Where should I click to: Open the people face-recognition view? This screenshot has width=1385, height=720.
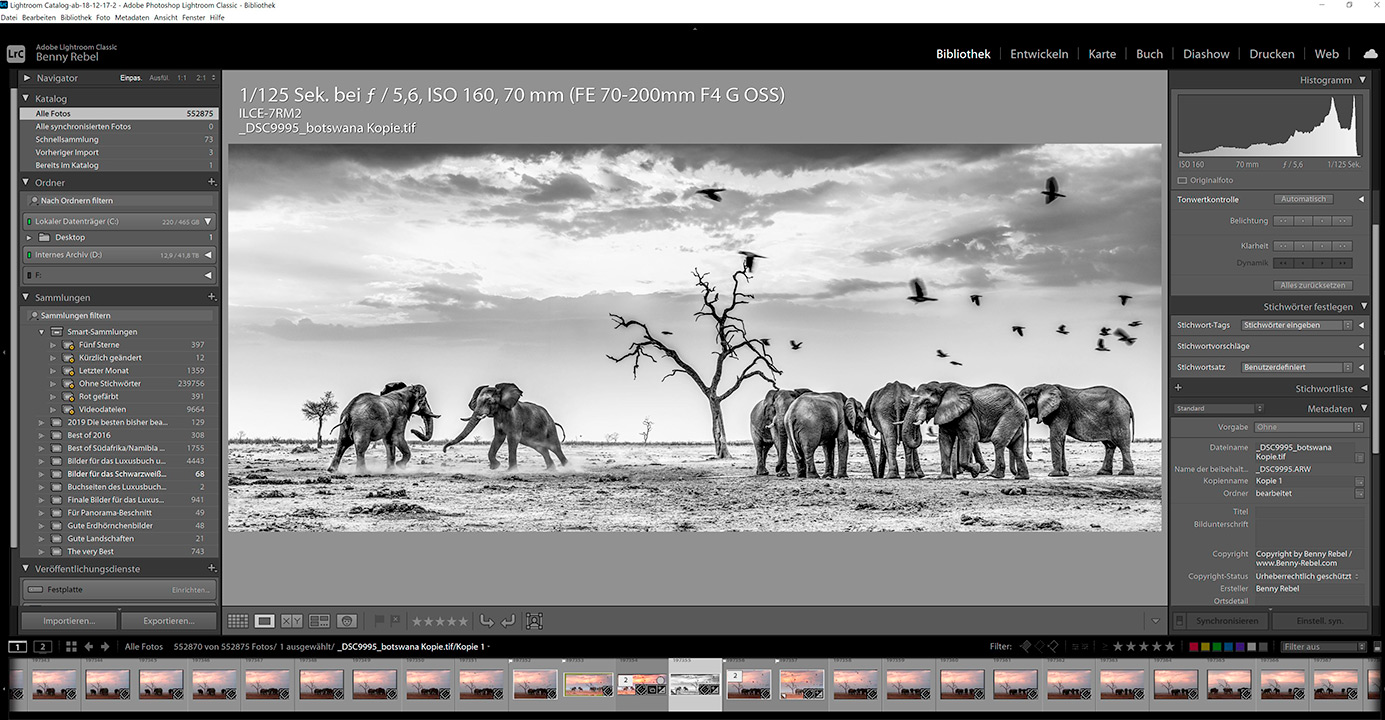347,621
